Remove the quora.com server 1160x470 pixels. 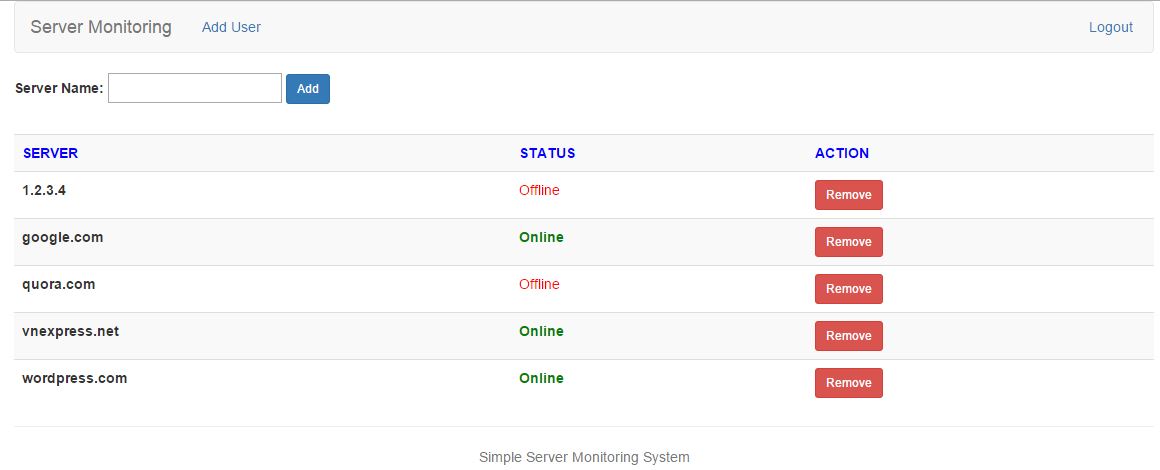(x=849, y=289)
